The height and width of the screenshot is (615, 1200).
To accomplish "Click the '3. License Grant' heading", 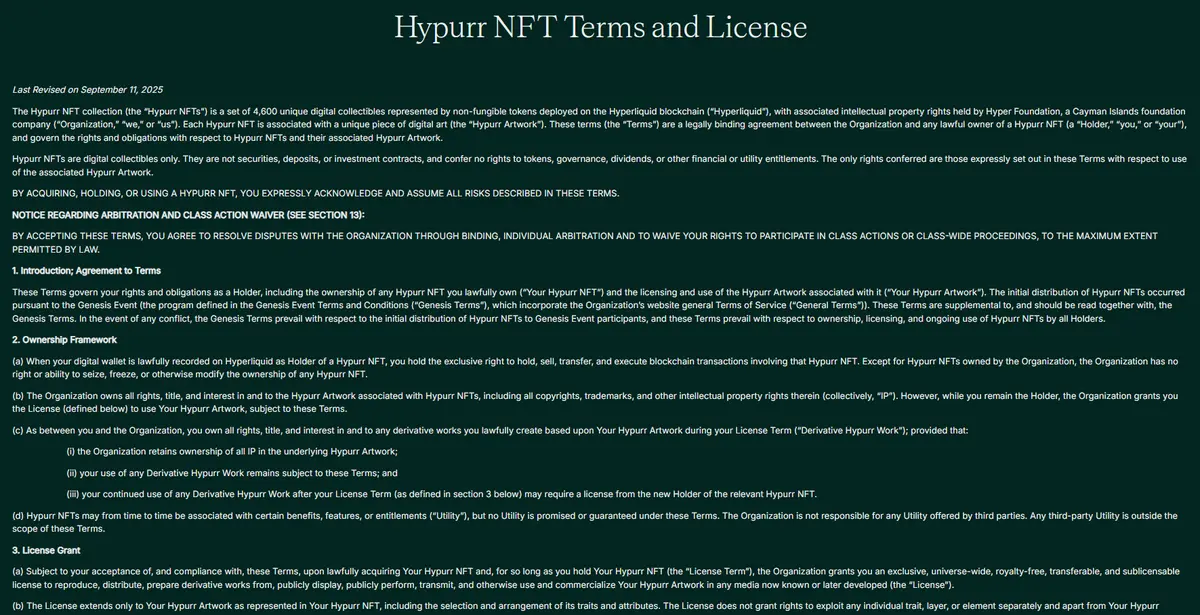I will click(x=45, y=550).
